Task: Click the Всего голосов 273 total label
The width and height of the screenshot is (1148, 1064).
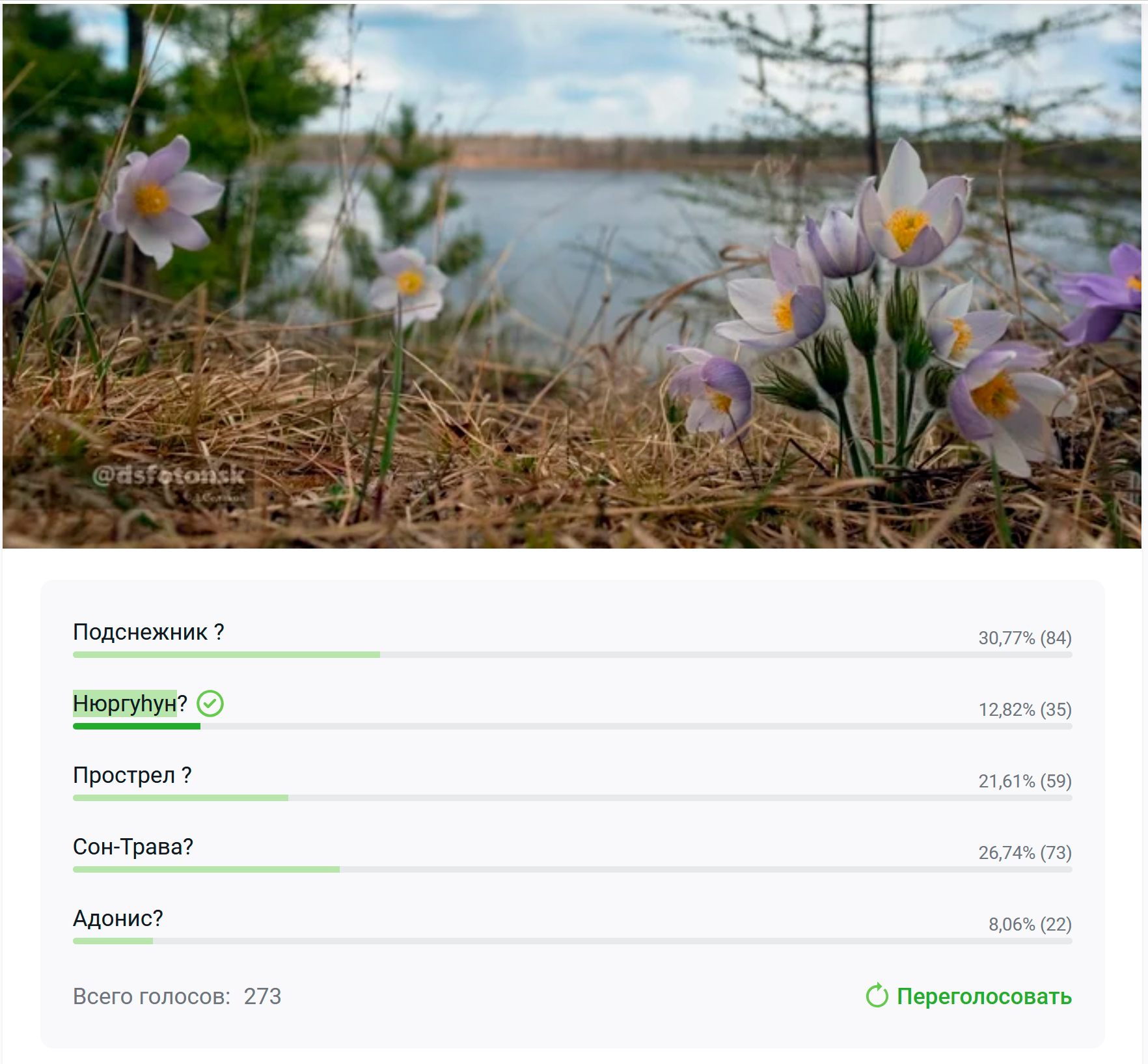Action: pos(177,996)
